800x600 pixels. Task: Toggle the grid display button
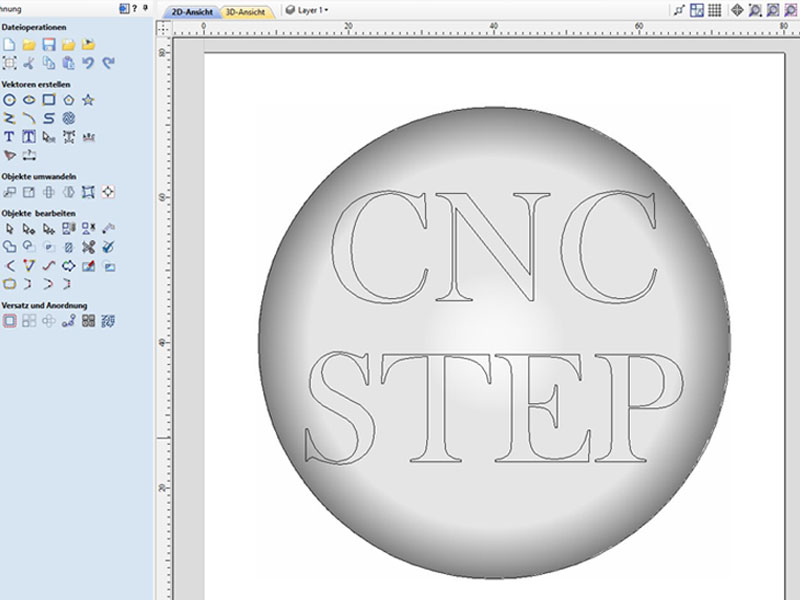coord(715,10)
